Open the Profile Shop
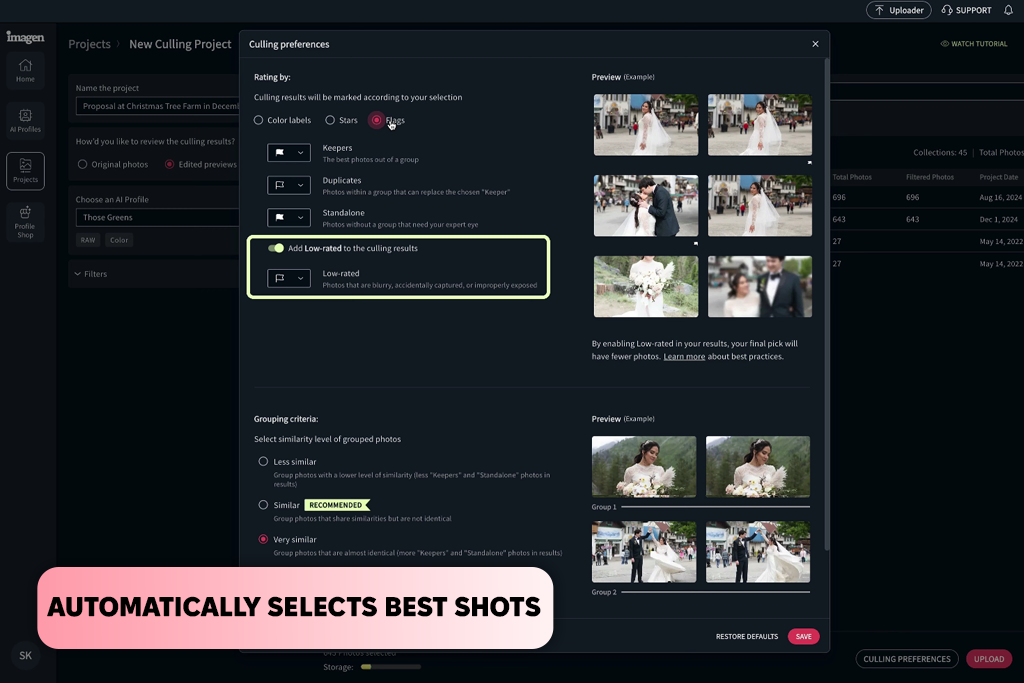The height and width of the screenshot is (683, 1024). point(25,222)
